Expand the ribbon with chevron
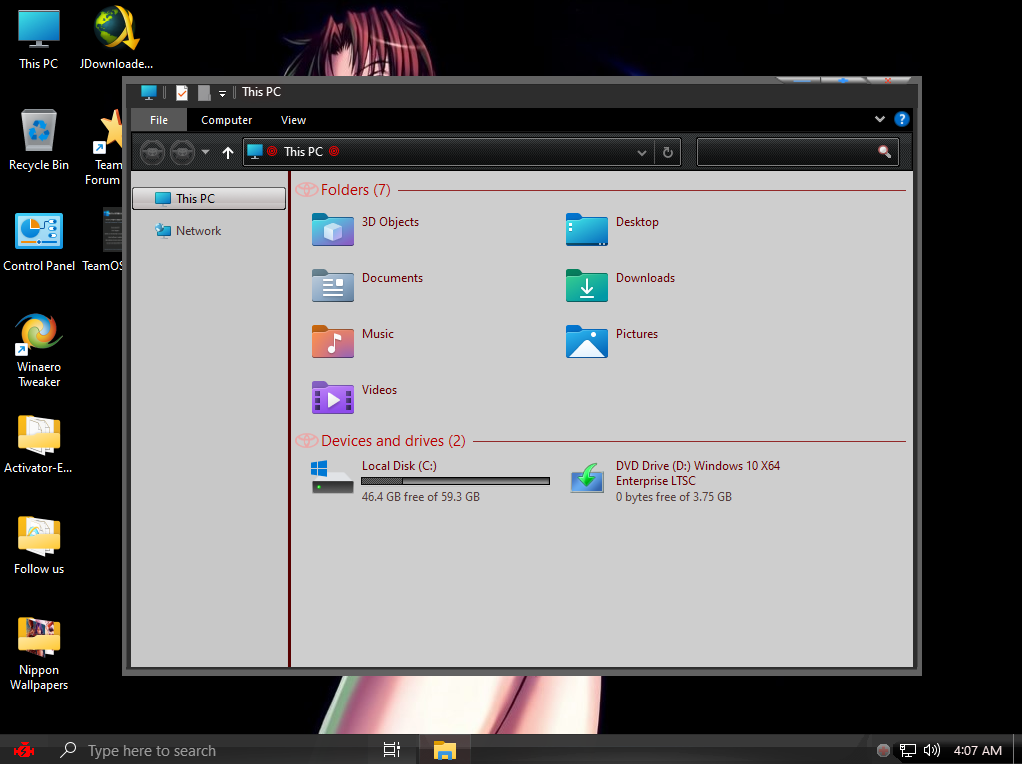The width and height of the screenshot is (1022, 764). 880,119
